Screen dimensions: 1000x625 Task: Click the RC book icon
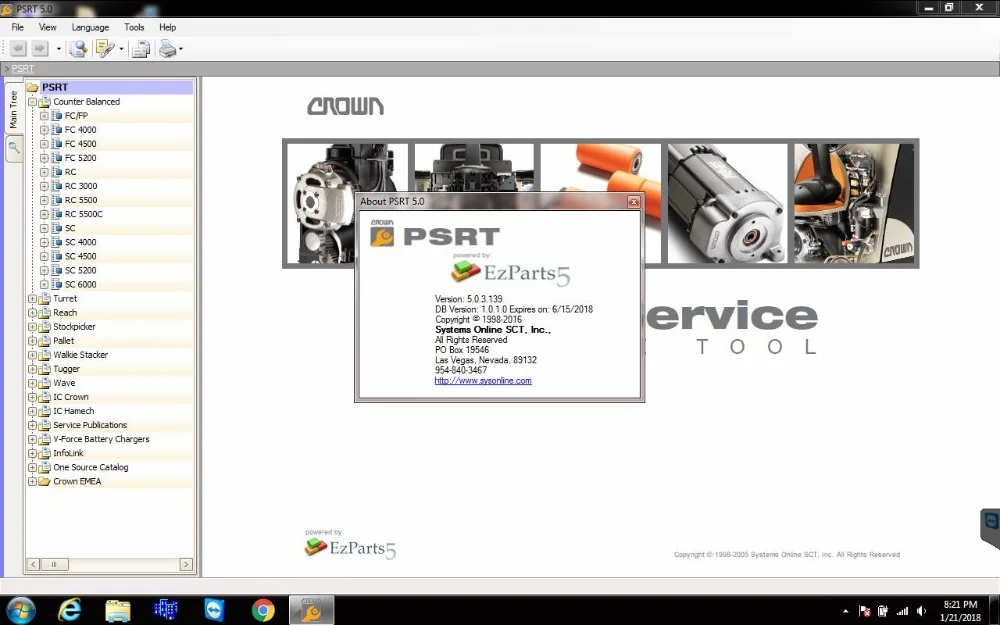57,172
